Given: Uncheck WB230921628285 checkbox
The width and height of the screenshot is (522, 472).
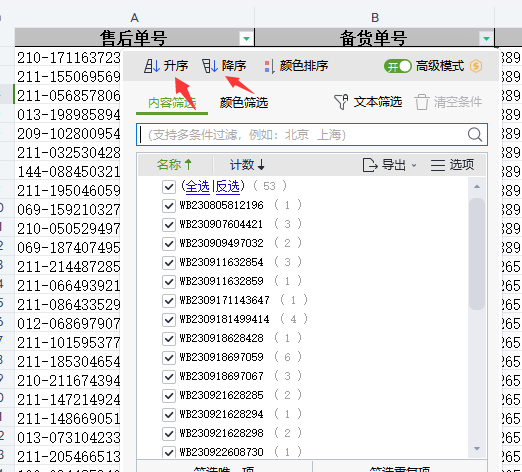Looking at the screenshot, I should click(169, 395).
